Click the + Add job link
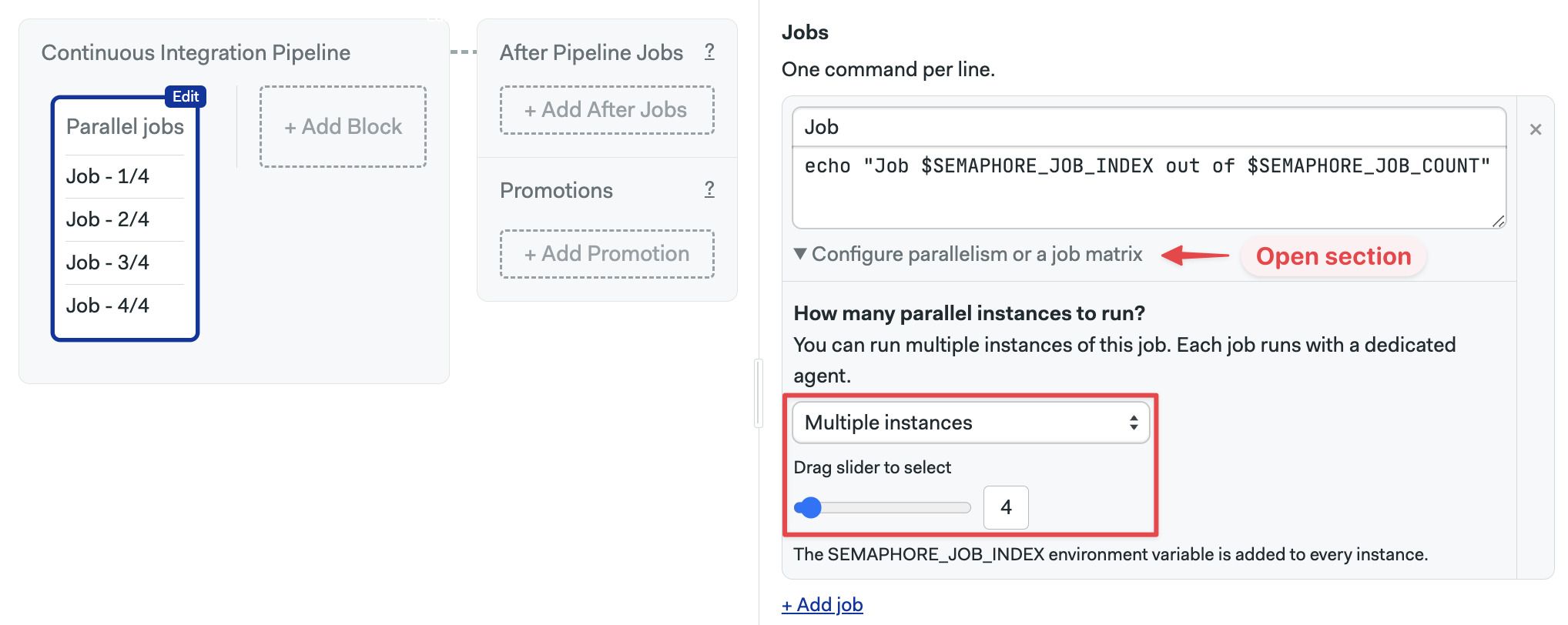This screenshot has width=1568, height=625. click(x=823, y=605)
